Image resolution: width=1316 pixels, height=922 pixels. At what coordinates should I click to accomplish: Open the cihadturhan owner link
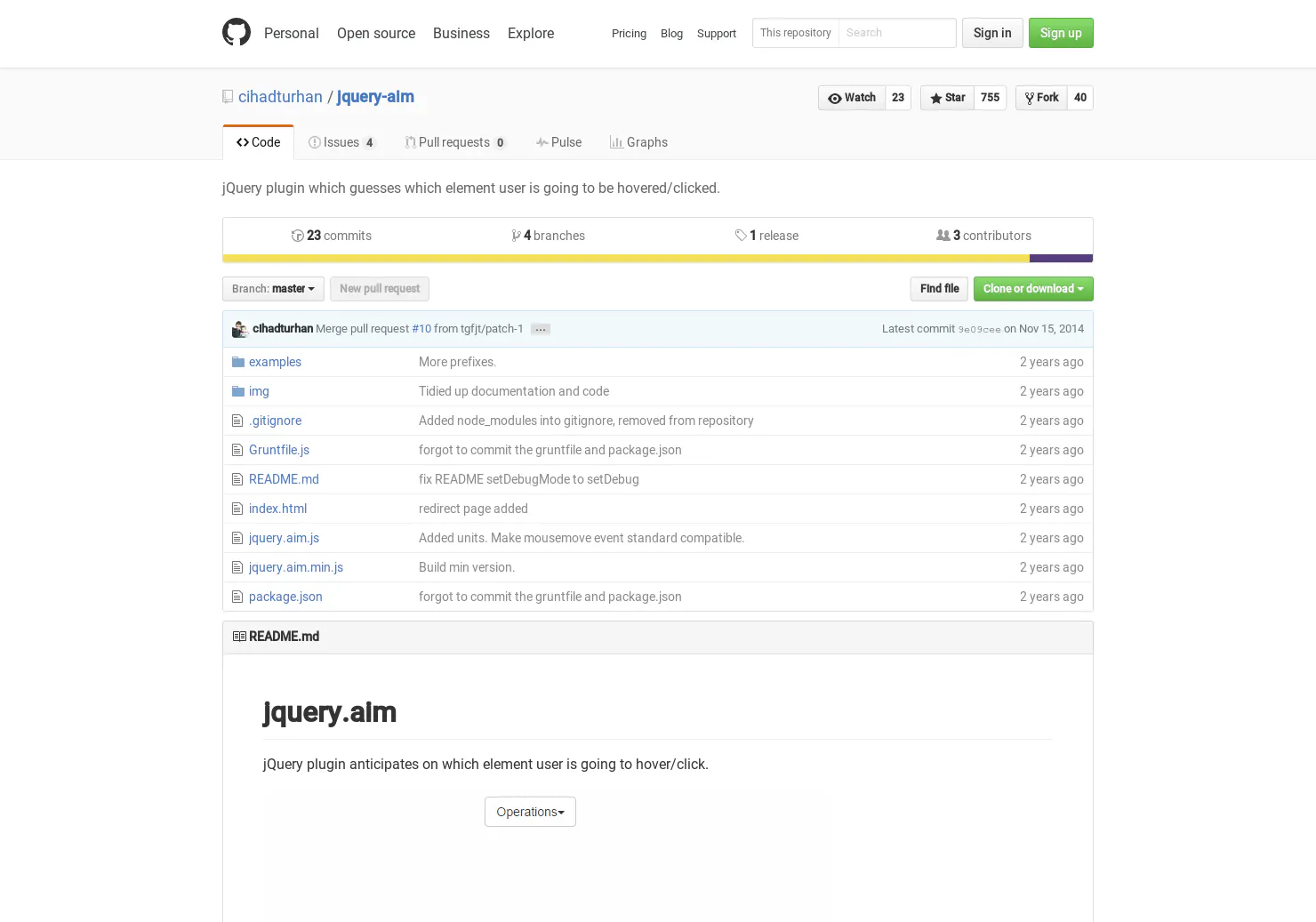[280, 97]
